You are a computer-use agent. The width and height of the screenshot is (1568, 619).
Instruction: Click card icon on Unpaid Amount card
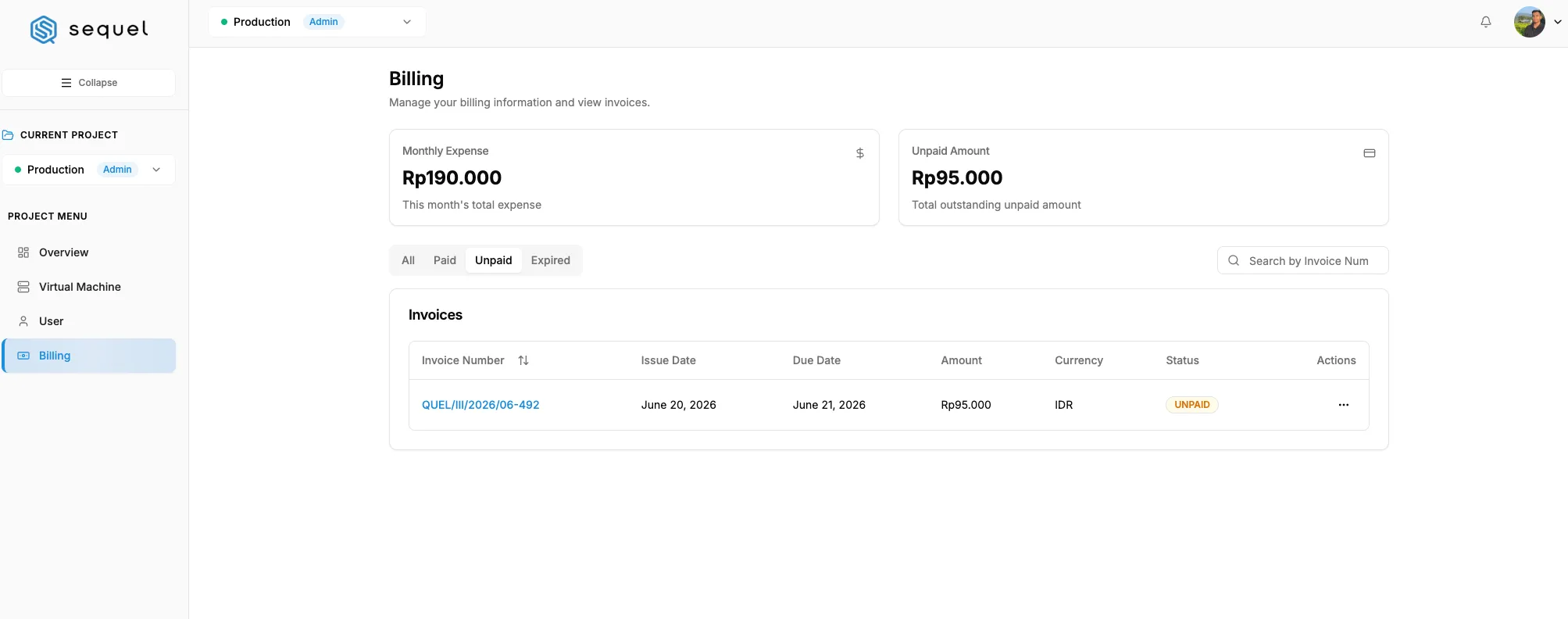(1370, 153)
